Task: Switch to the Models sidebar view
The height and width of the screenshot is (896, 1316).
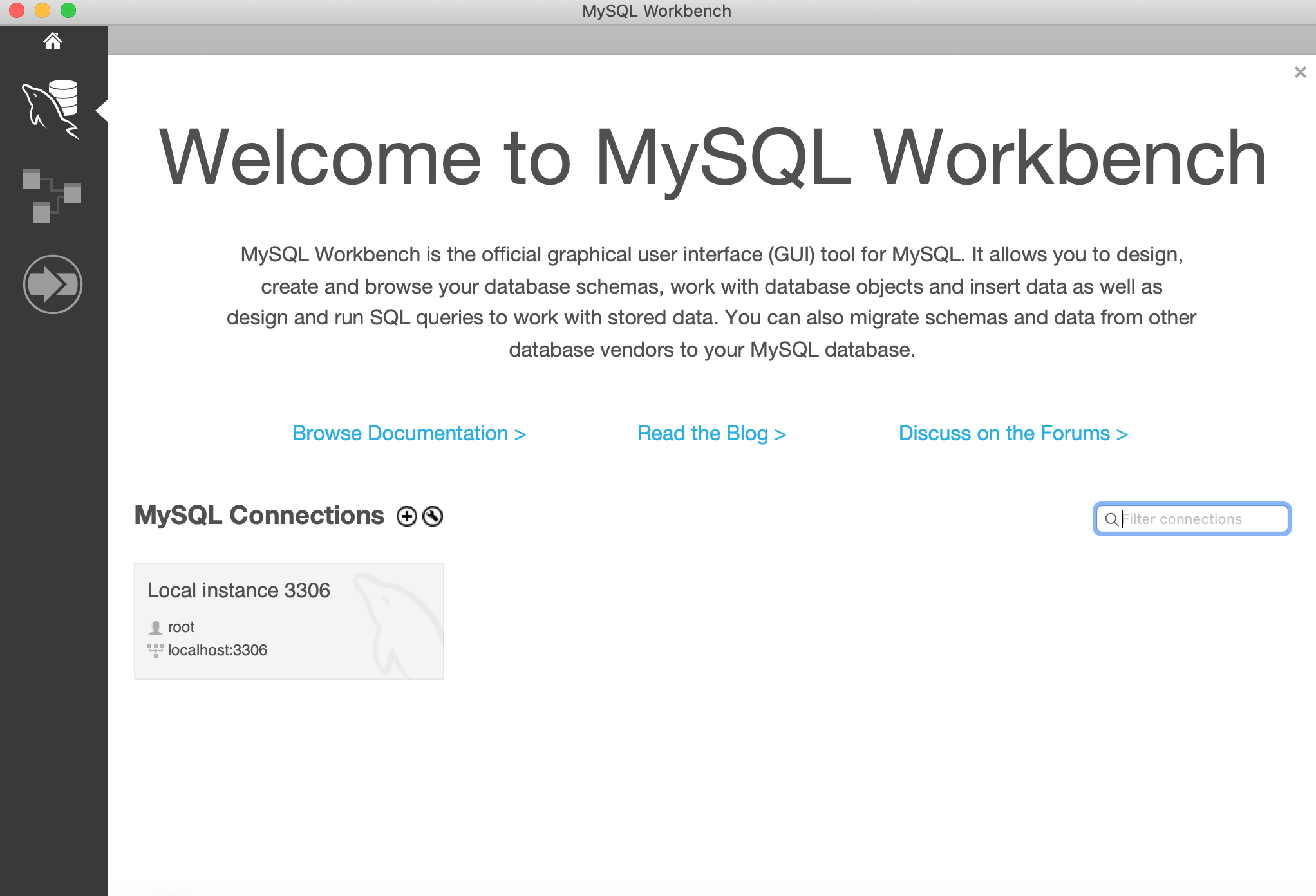Action: click(52, 195)
